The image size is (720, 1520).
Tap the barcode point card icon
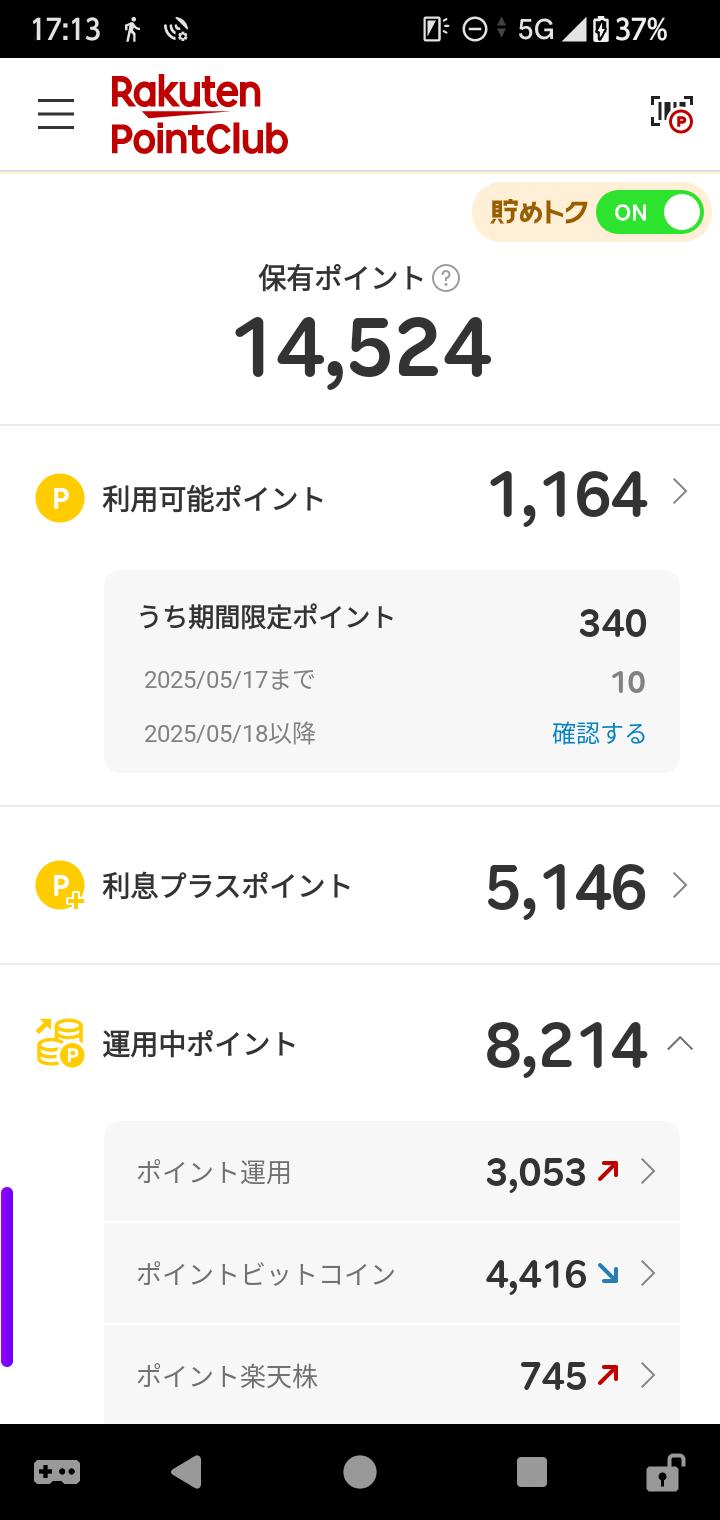pos(671,114)
